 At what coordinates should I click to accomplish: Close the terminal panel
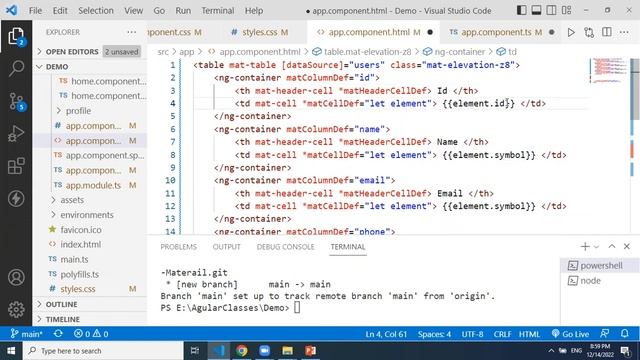(x=627, y=247)
